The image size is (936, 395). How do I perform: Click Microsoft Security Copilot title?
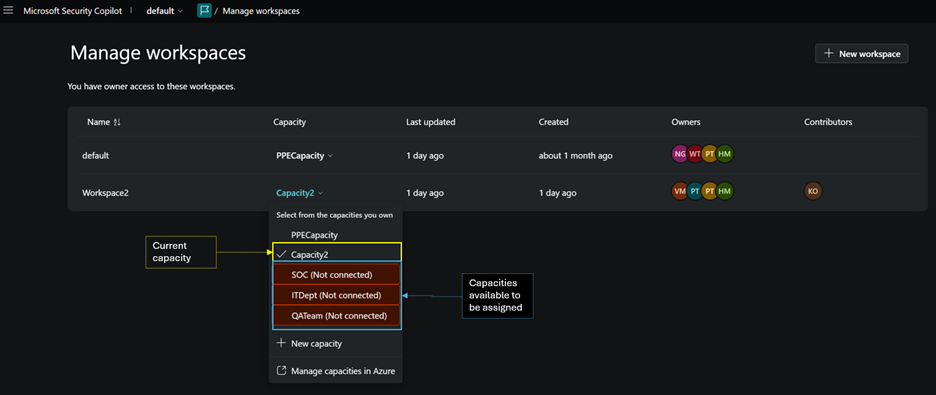tap(73, 11)
